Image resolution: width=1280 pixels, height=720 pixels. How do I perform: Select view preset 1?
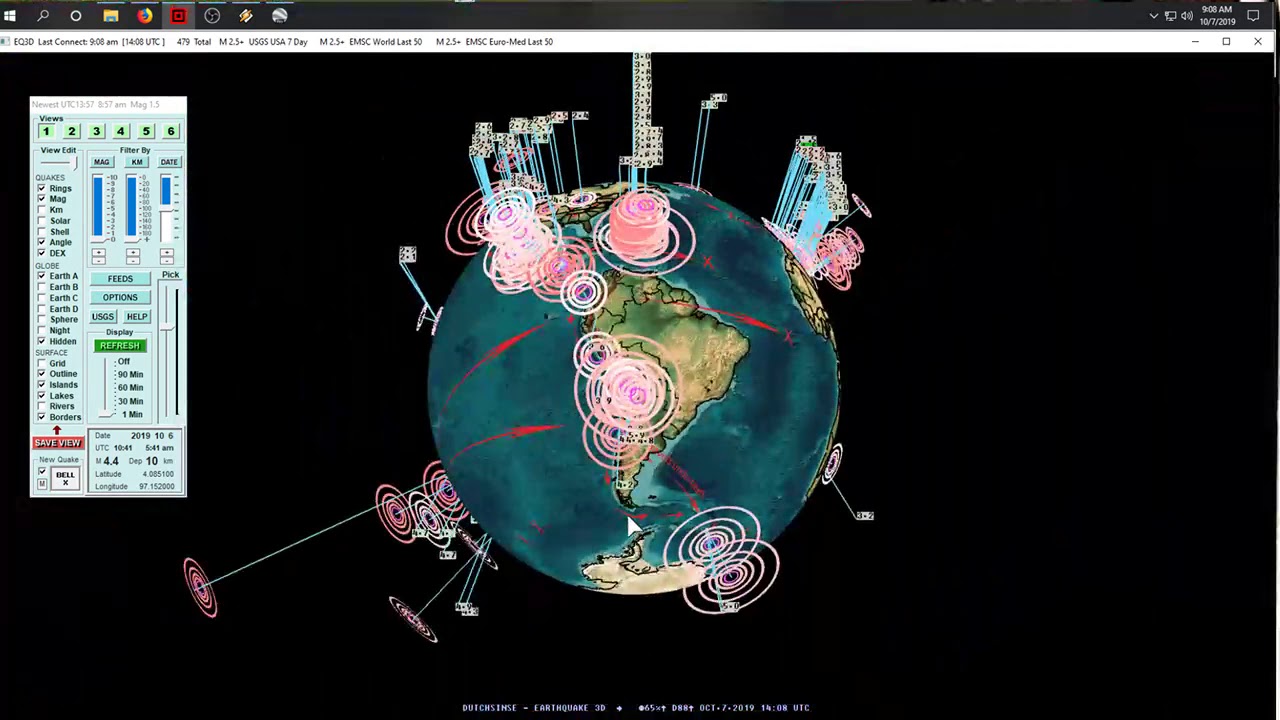(46, 131)
